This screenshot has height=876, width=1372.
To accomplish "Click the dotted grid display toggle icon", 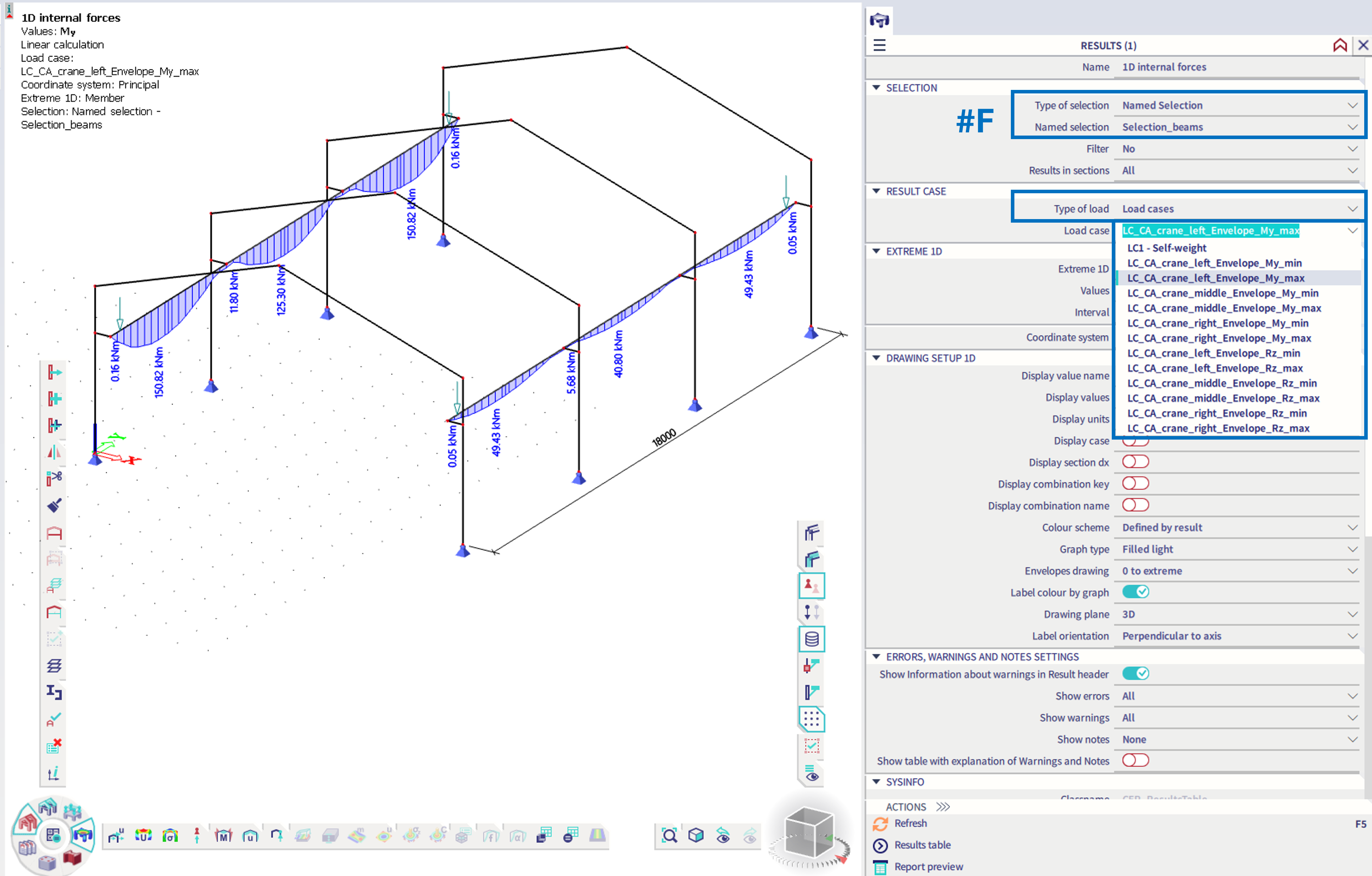I will tap(812, 719).
